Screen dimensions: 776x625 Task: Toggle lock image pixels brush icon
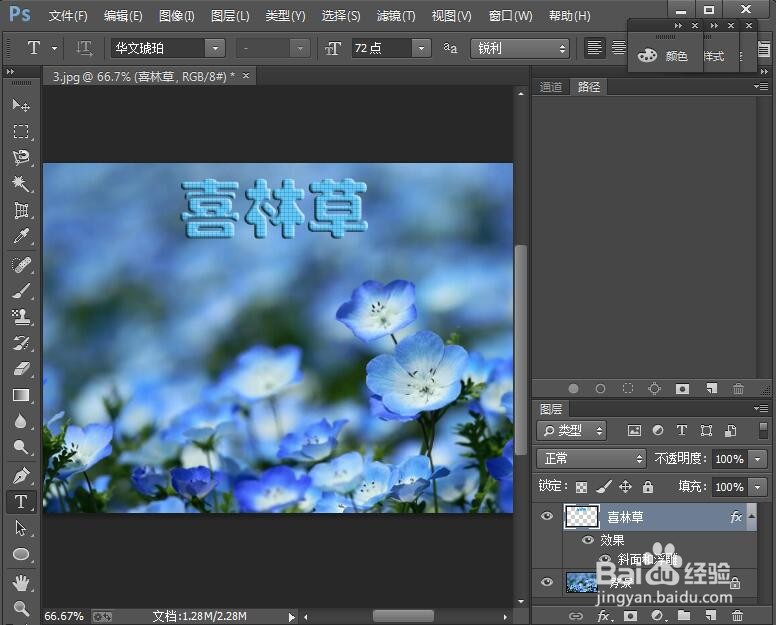(x=604, y=487)
